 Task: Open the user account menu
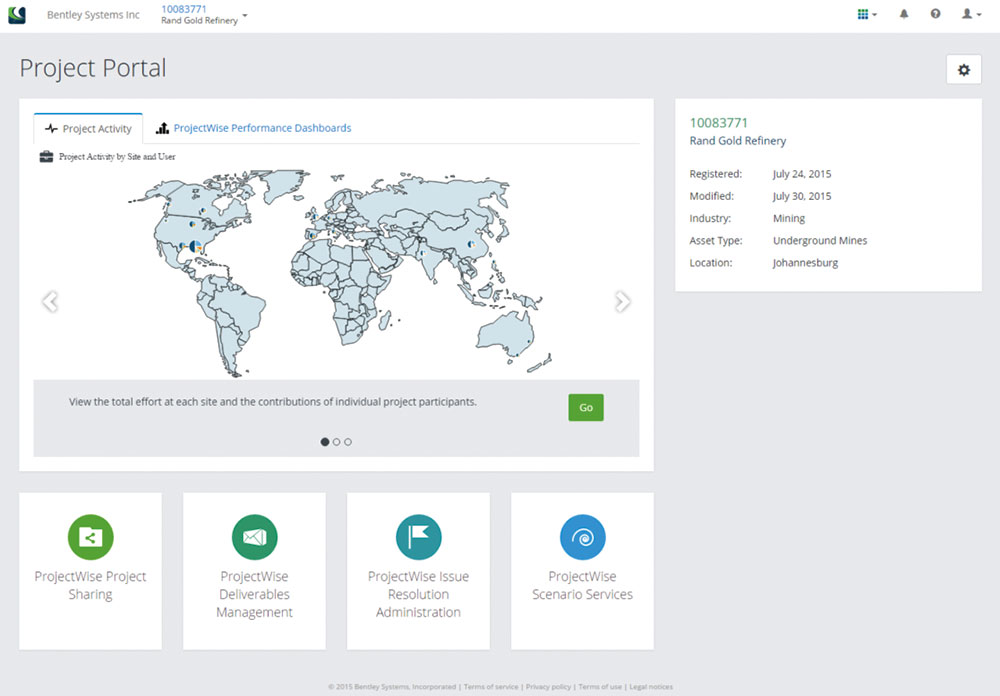click(971, 14)
